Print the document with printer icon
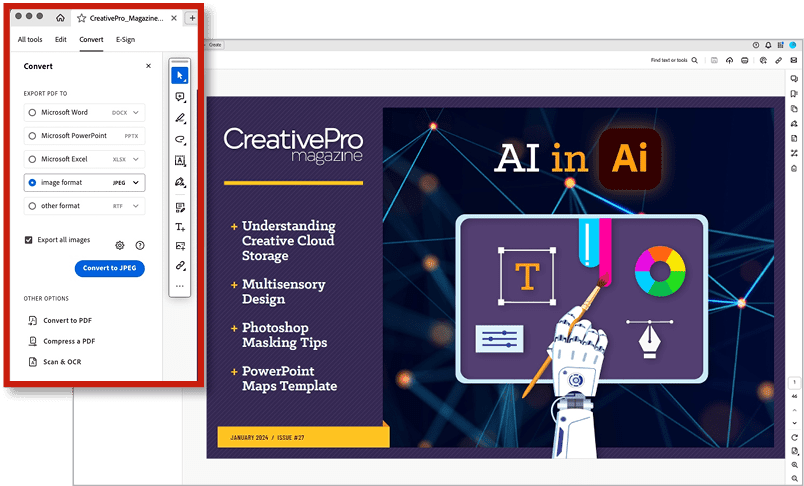The width and height of the screenshot is (804, 486). (x=745, y=60)
